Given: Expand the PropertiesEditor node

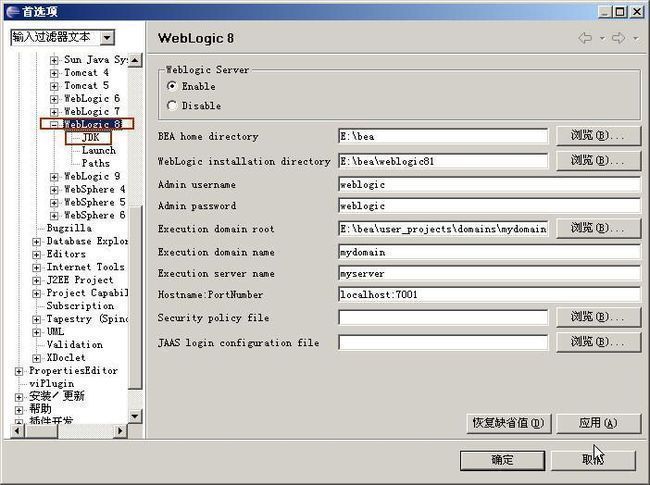Looking at the screenshot, I should point(19,371).
